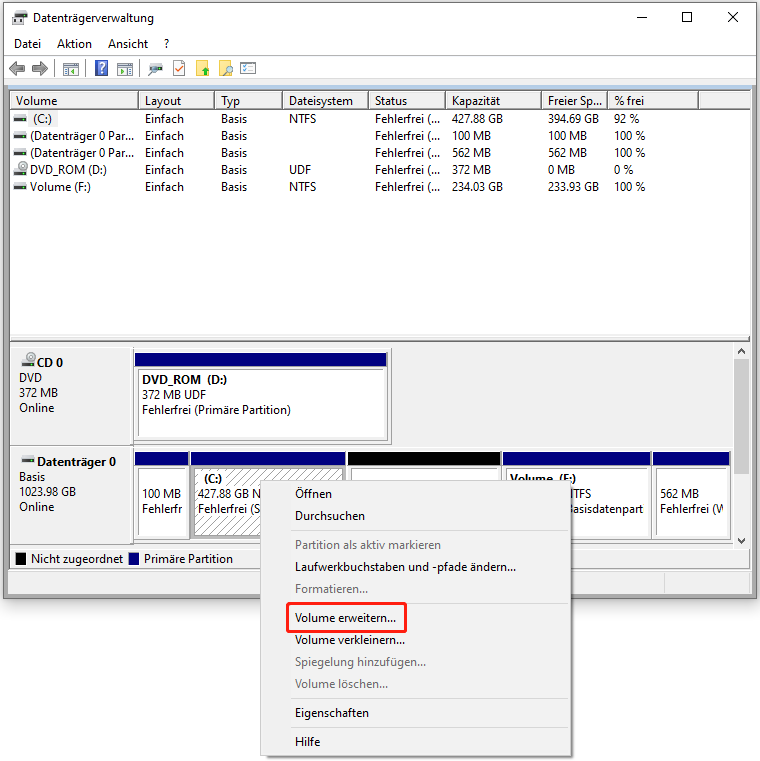Click the Datenträgerverwaltung title bar icon
The image size is (760, 761).
[x=20, y=18]
